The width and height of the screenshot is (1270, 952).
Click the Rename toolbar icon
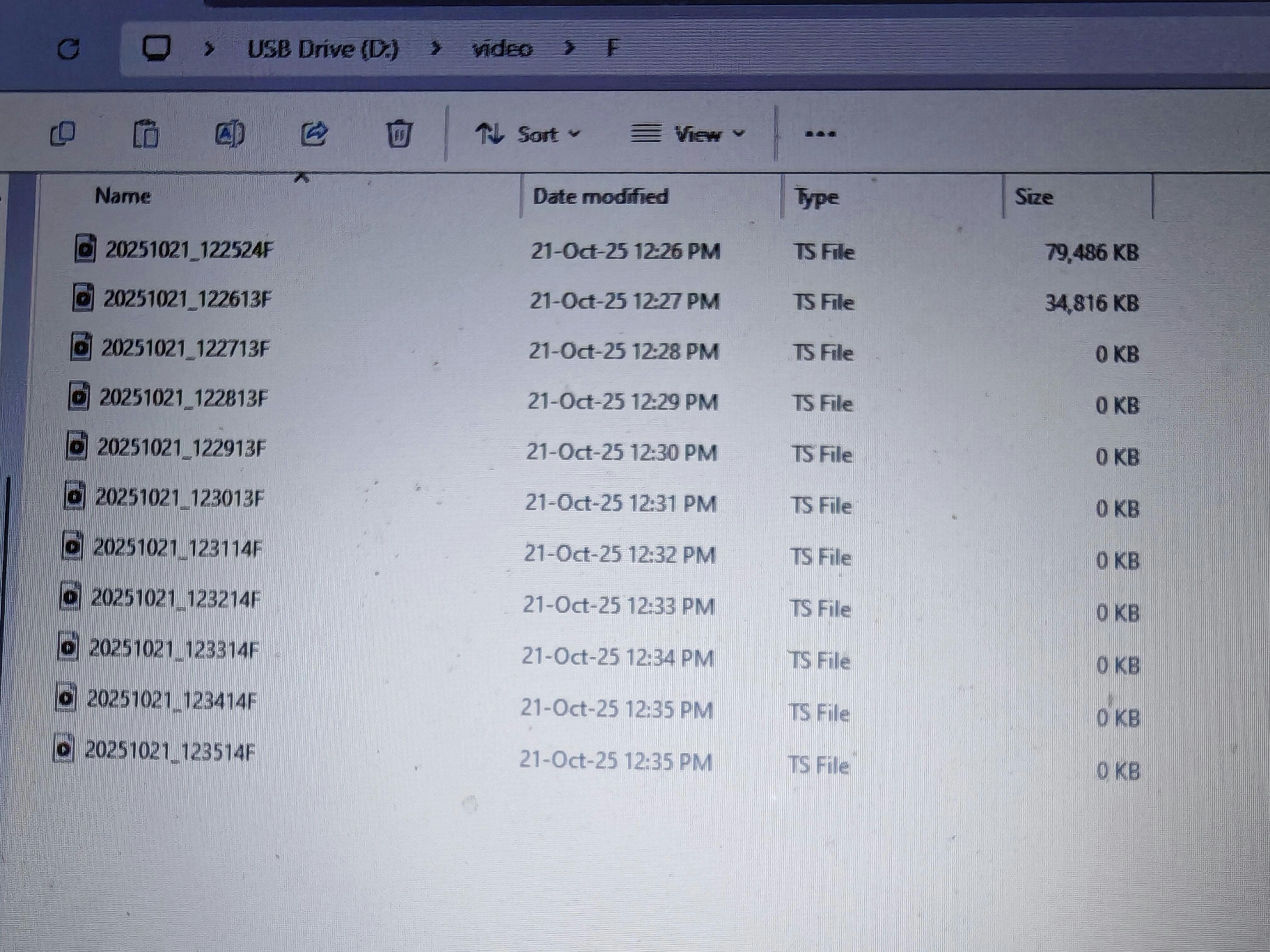[230, 134]
